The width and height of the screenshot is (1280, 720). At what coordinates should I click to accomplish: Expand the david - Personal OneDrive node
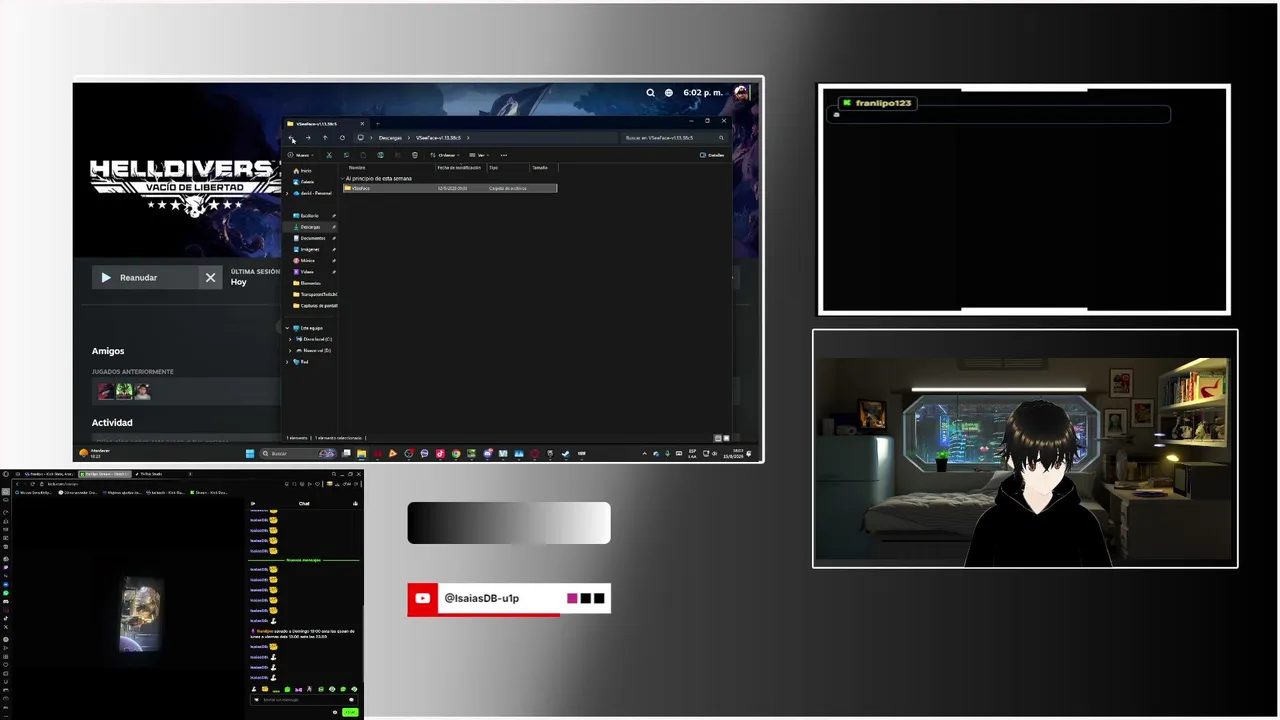(288, 193)
